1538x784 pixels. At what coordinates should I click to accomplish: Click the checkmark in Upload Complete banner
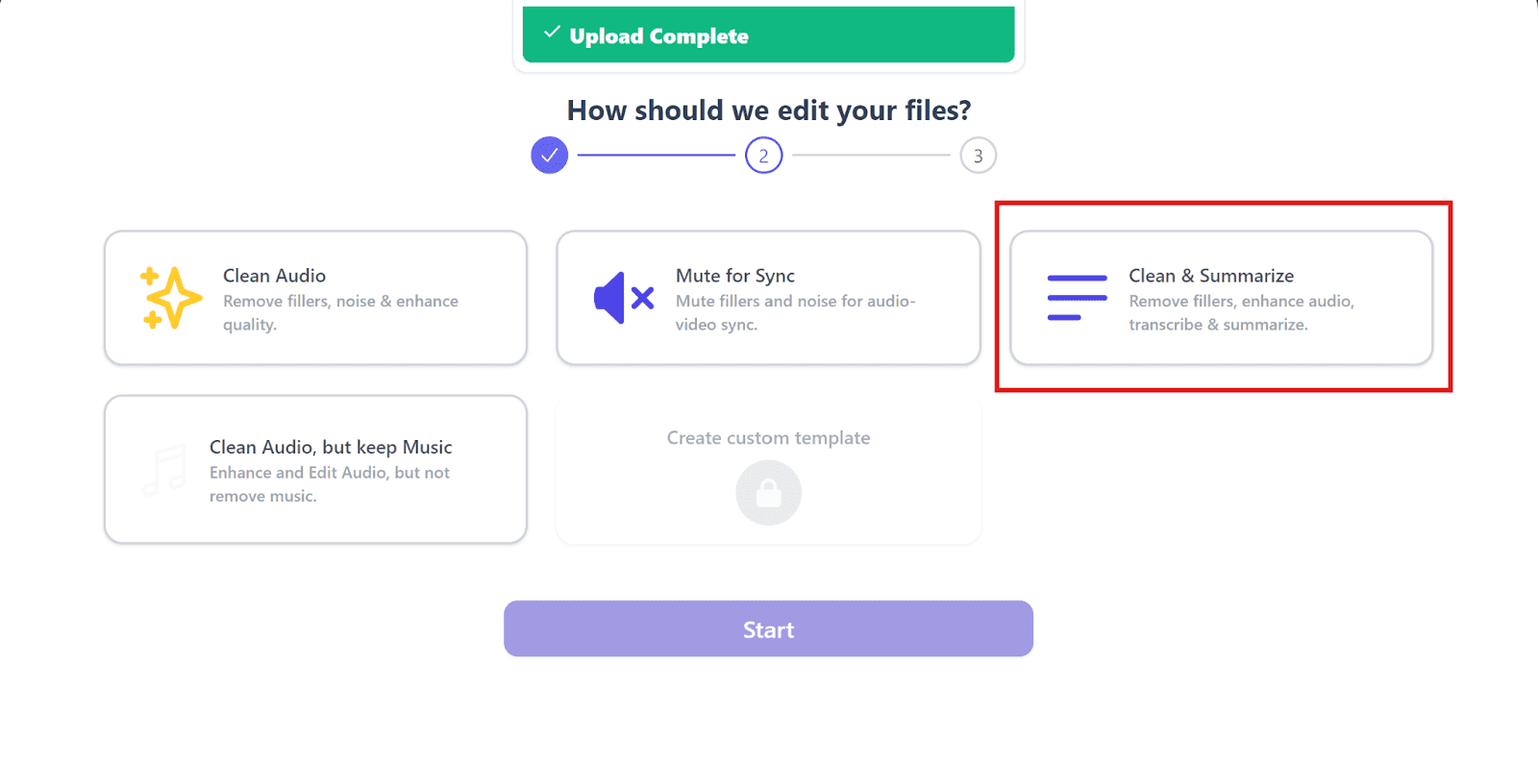coord(552,33)
